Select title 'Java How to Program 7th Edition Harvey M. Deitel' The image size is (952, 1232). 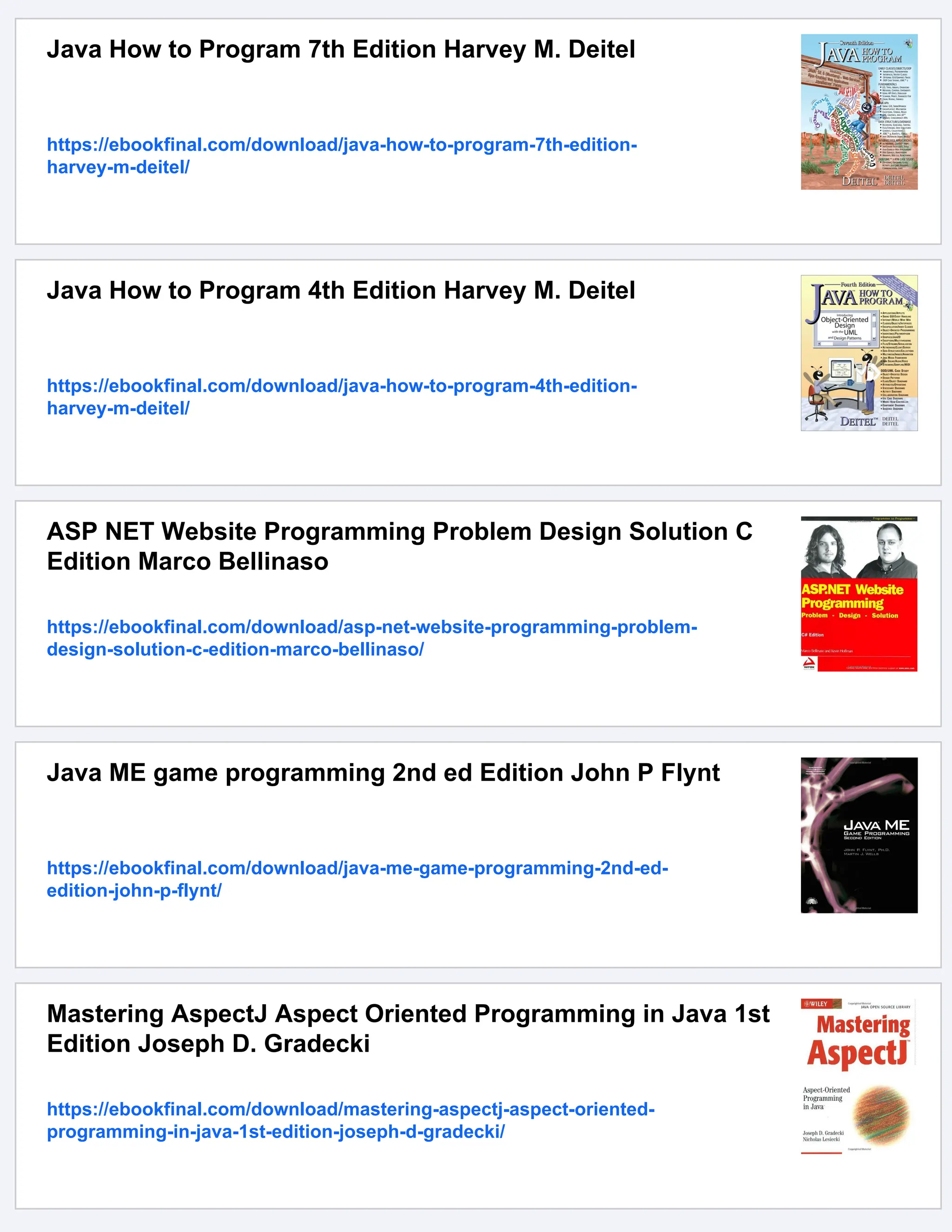pyautogui.click(x=341, y=50)
